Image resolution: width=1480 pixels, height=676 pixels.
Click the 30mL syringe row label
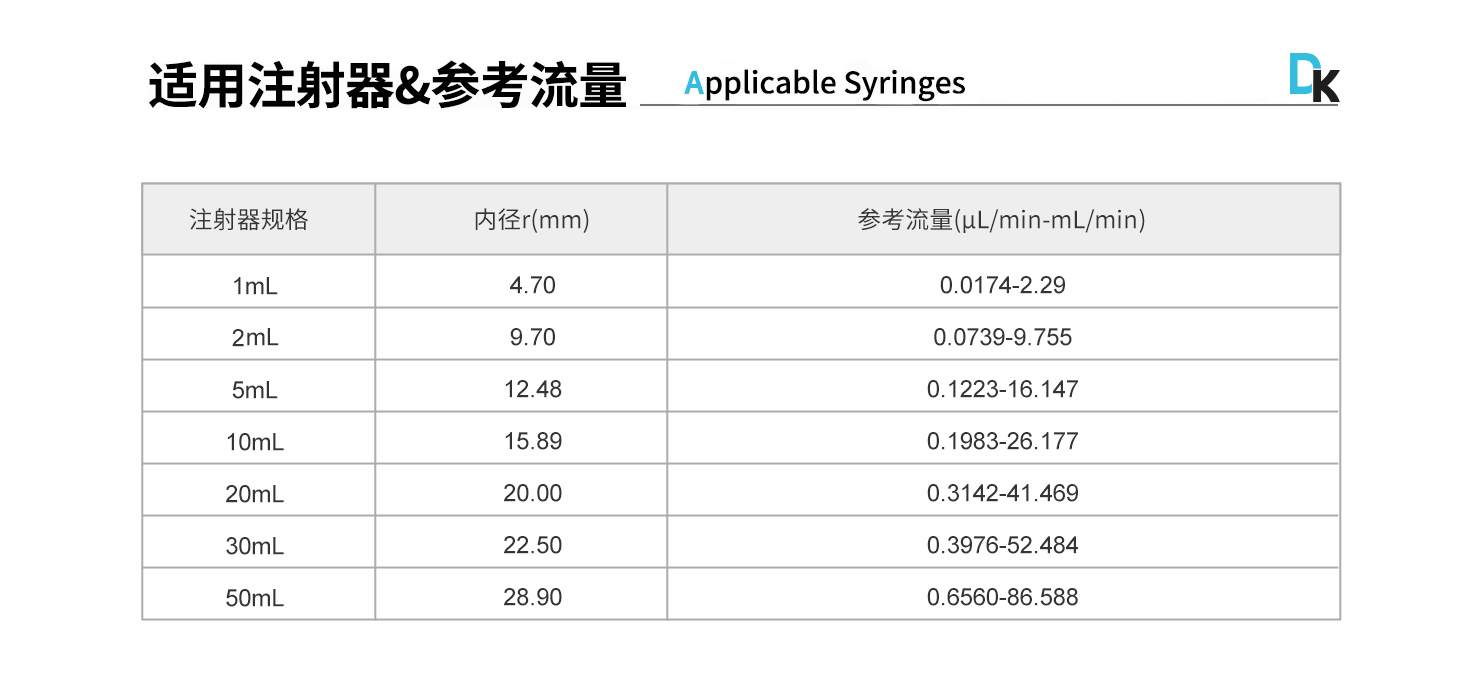(x=255, y=546)
